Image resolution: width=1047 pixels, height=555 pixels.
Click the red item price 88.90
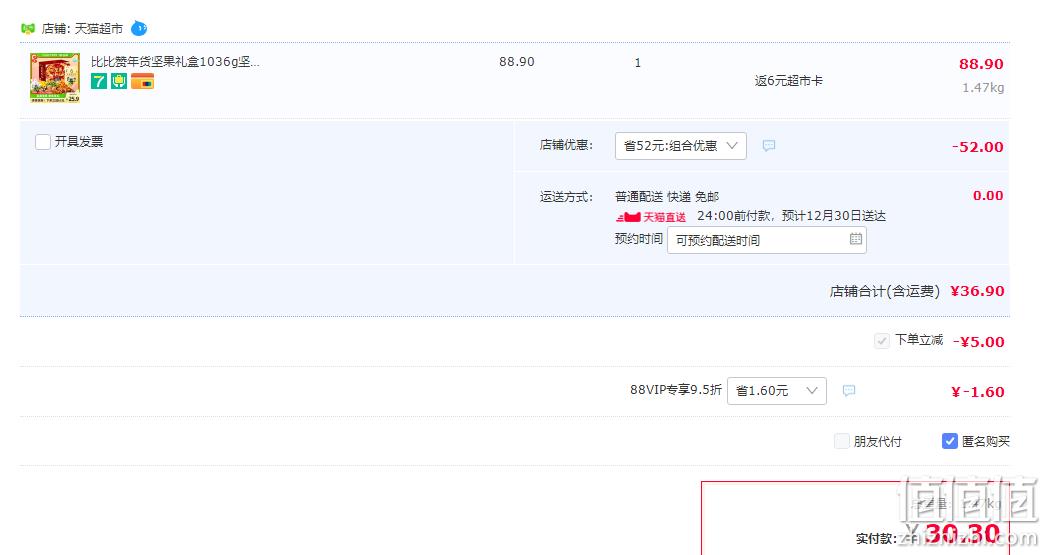tap(981, 64)
